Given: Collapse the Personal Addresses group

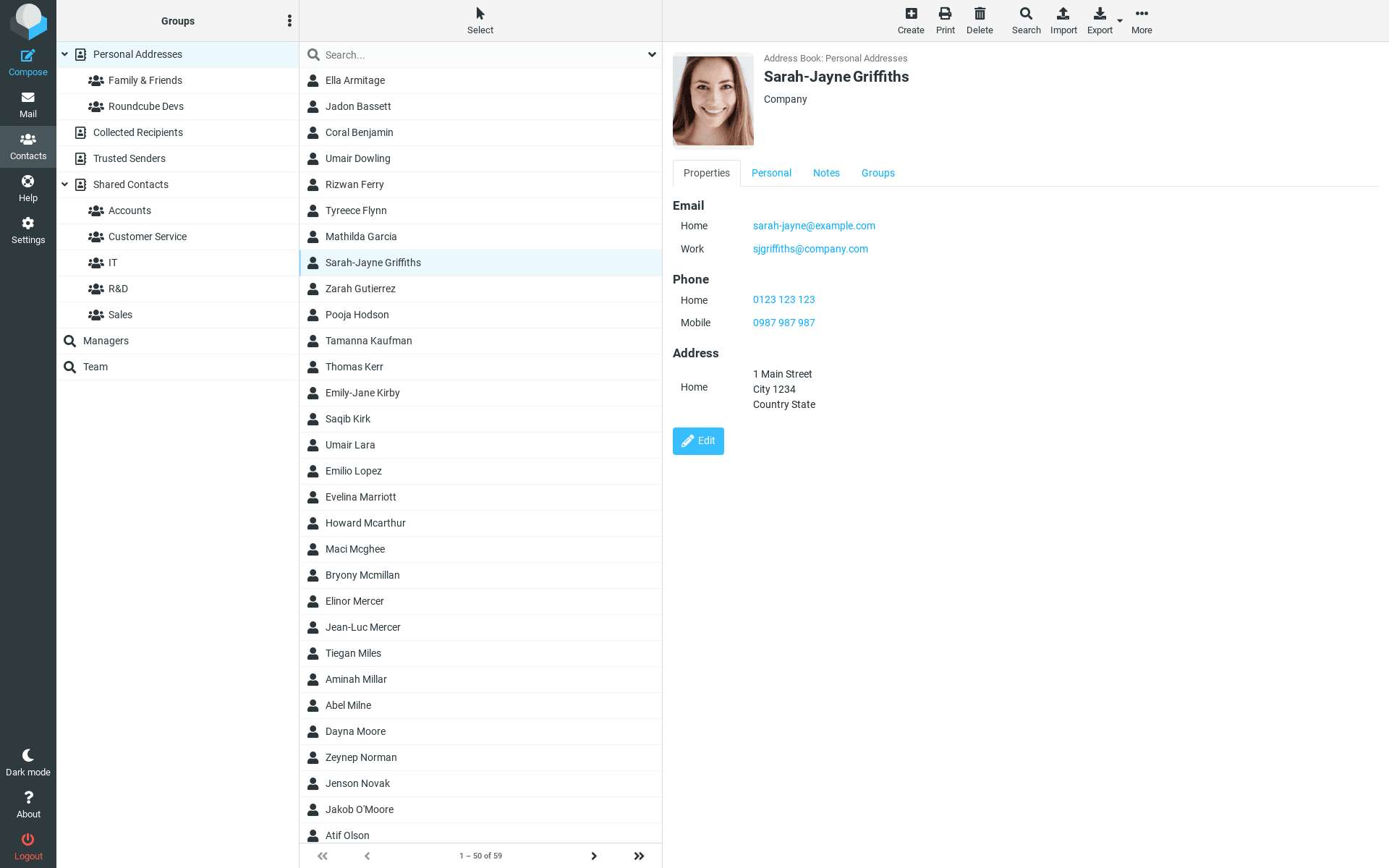Looking at the screenshot, I should point(64,54).
